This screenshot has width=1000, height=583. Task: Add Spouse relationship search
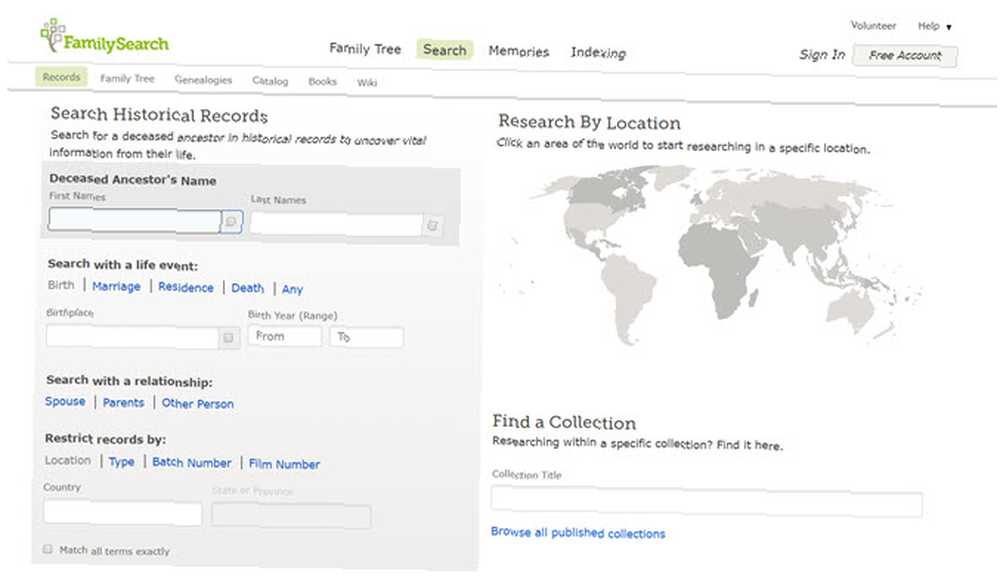(x=65, y=401)
